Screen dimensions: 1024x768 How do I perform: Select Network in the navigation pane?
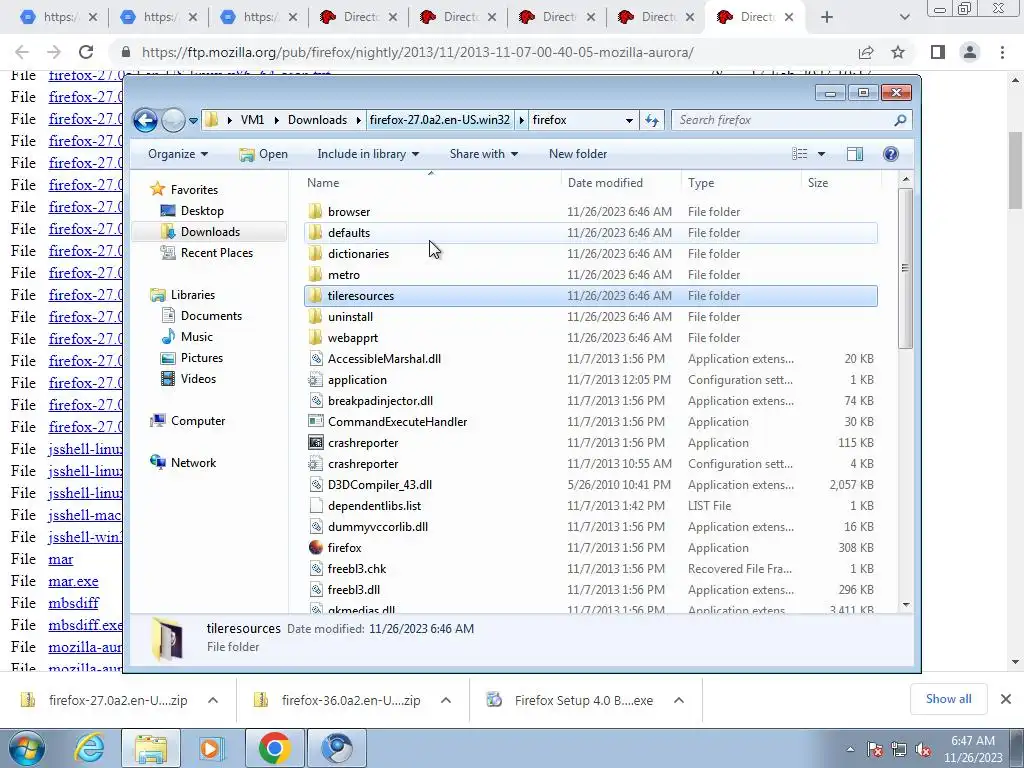[x=193, y=463]
